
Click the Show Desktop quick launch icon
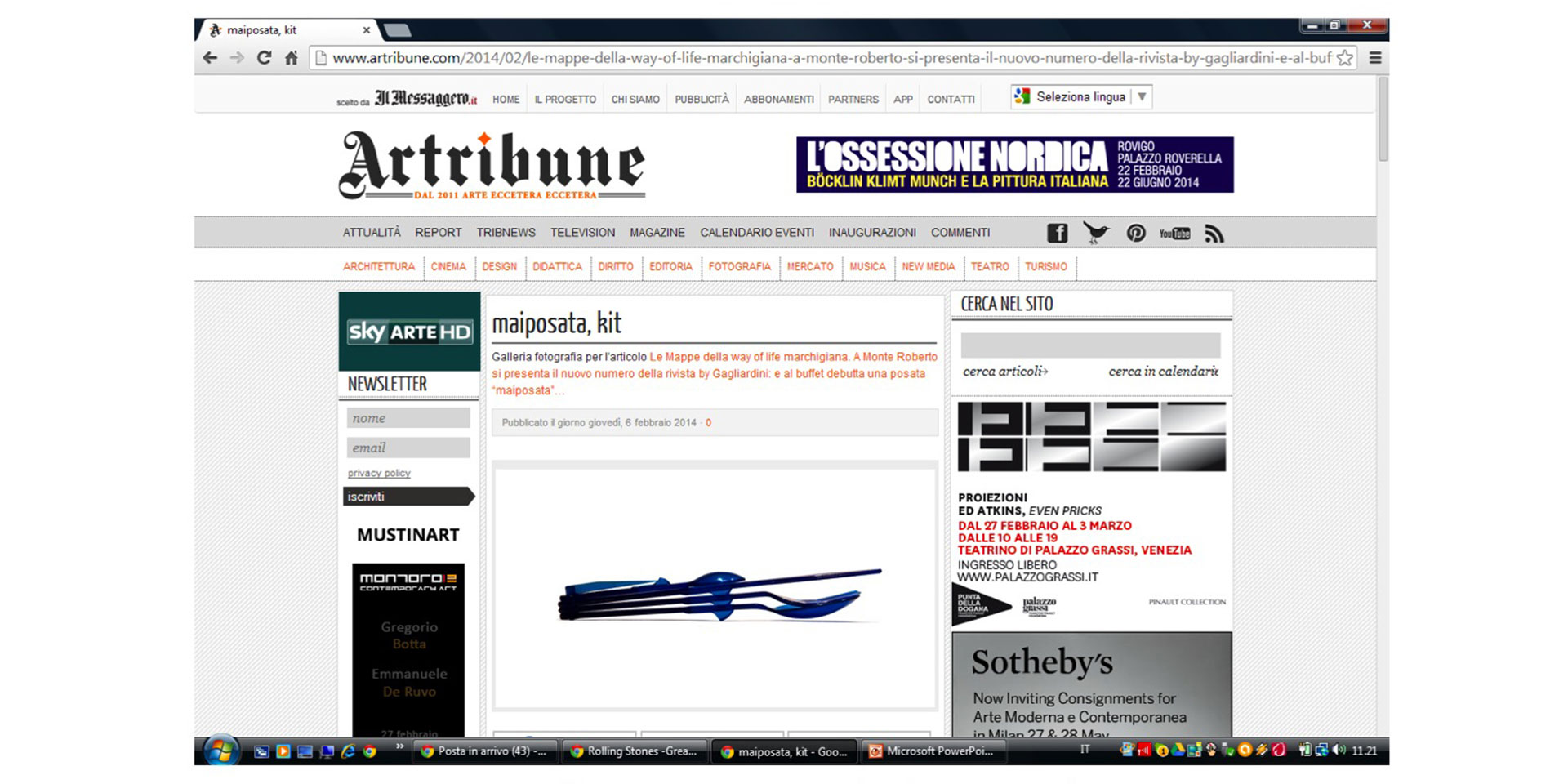click(x=305, y=751)
